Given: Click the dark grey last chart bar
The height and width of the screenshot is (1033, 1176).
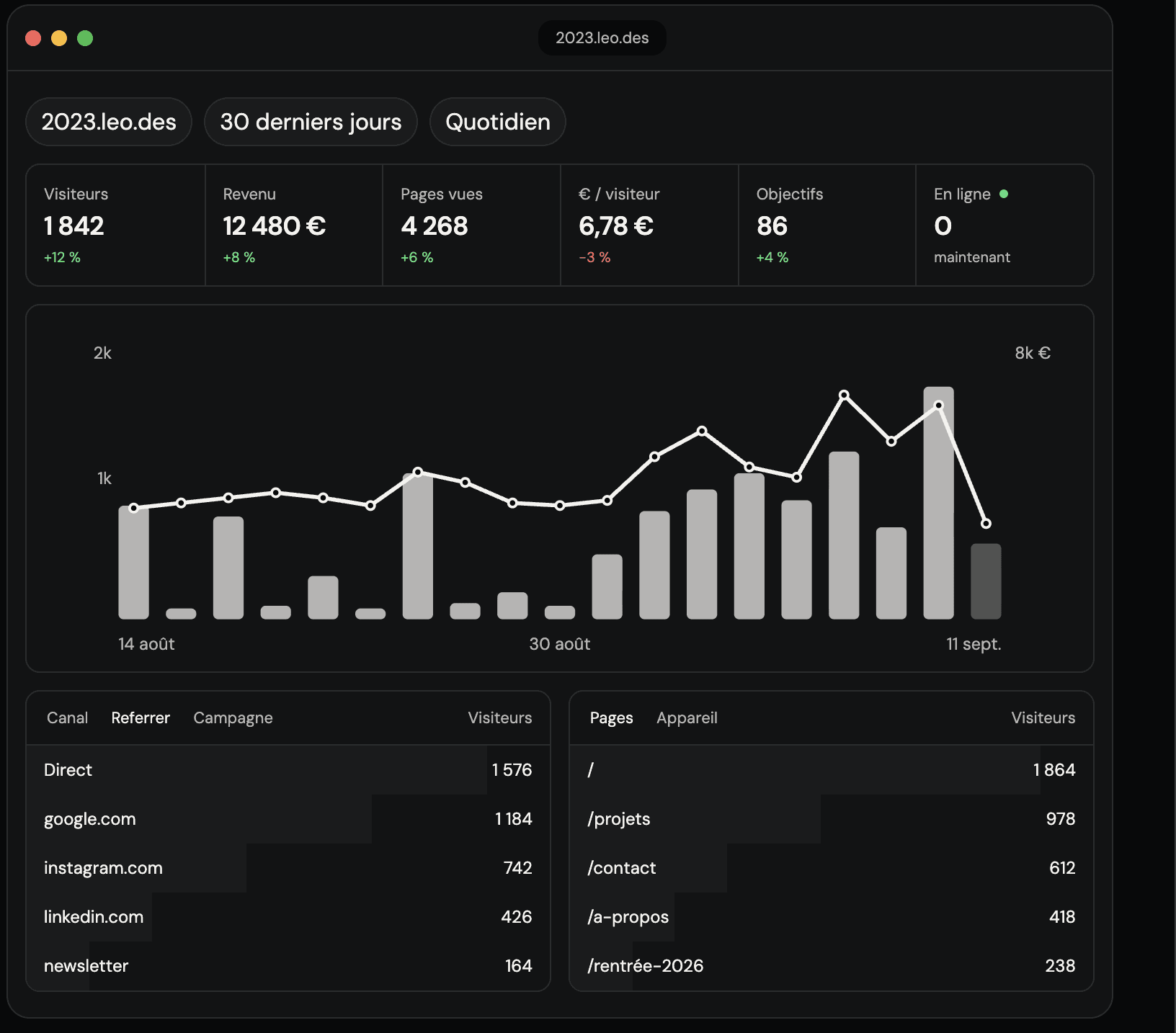Looking at the screenshot, I should coord(986,581).
